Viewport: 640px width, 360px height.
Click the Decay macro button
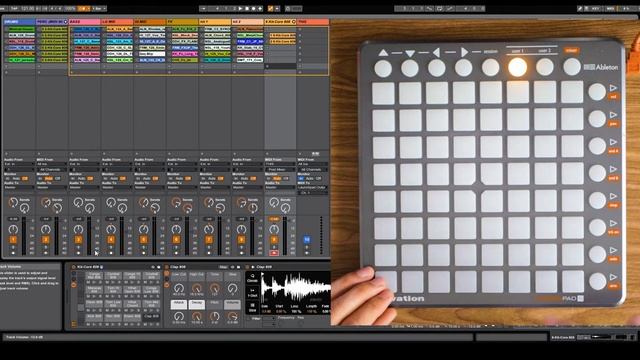pos(196,304)
